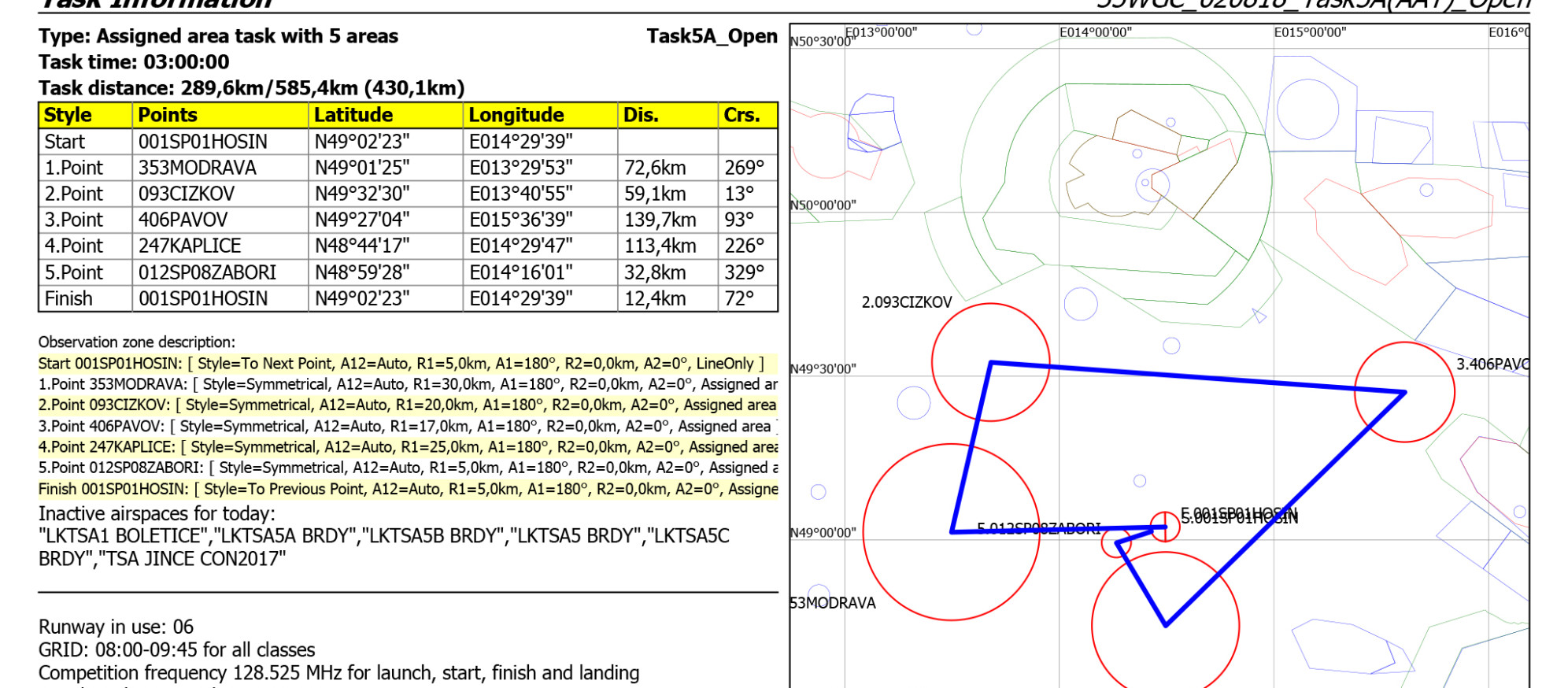Click the Longitude column header
Image resolution: width=1568 pixels, height=688 pixels.
pyautogui.click(x=516, y=115)
